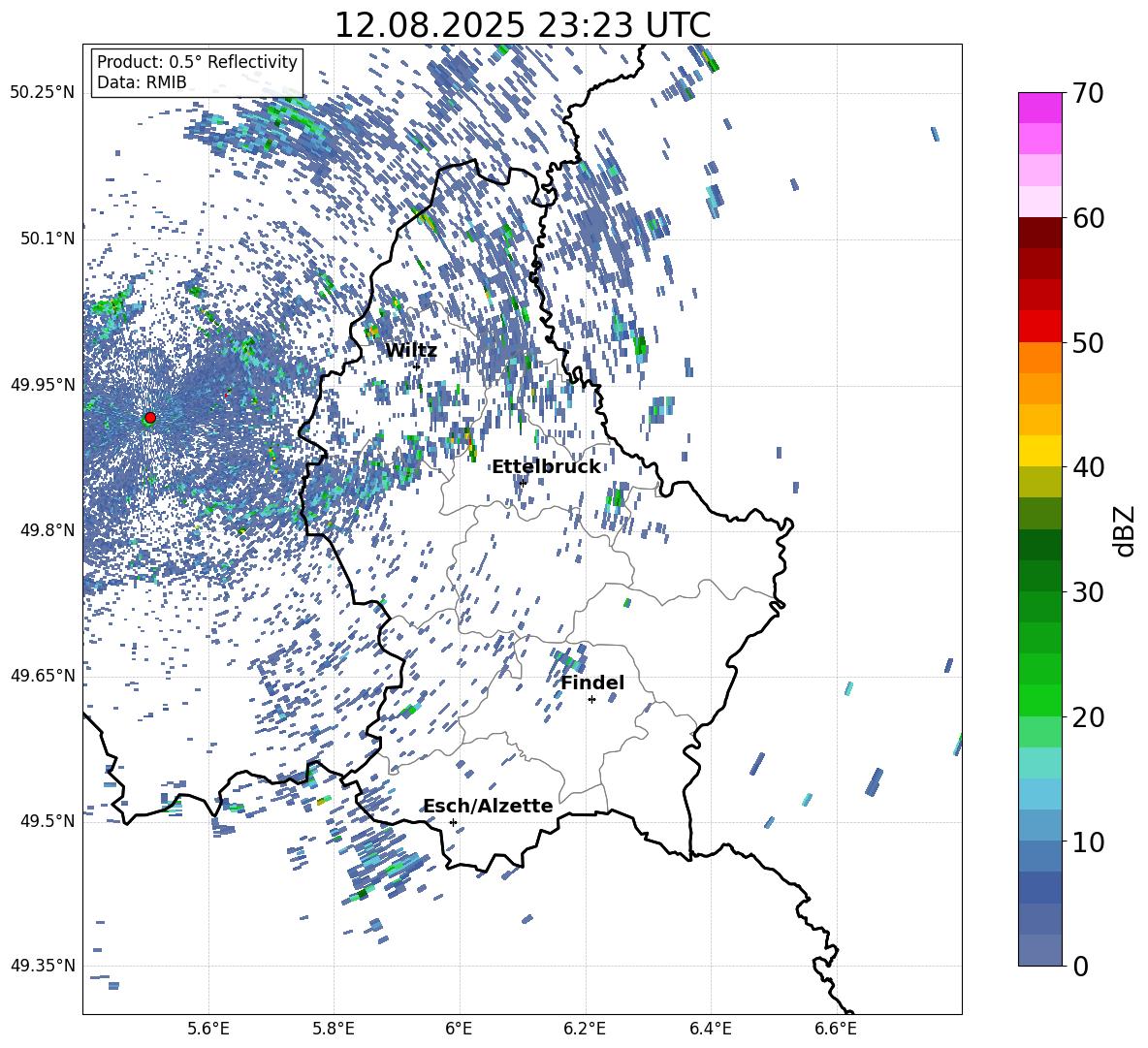This screenshot has height=1048, width=1148.
Task: Click the 50.1°N latitude label
Action: click(x=48, y=238)
